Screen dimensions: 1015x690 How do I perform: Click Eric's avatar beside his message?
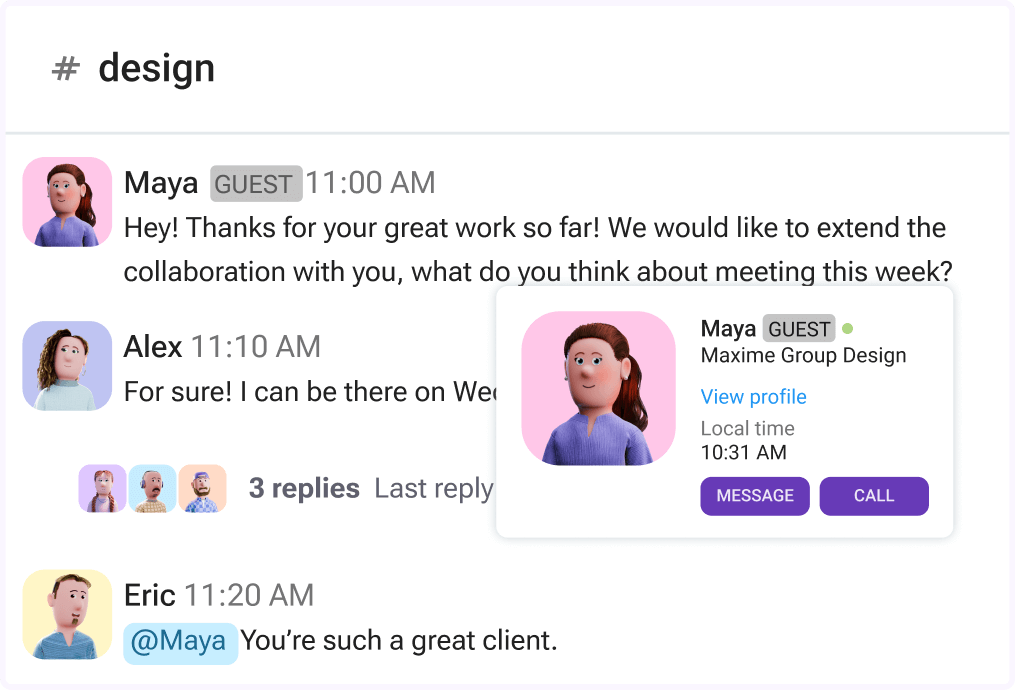[66, 614]
